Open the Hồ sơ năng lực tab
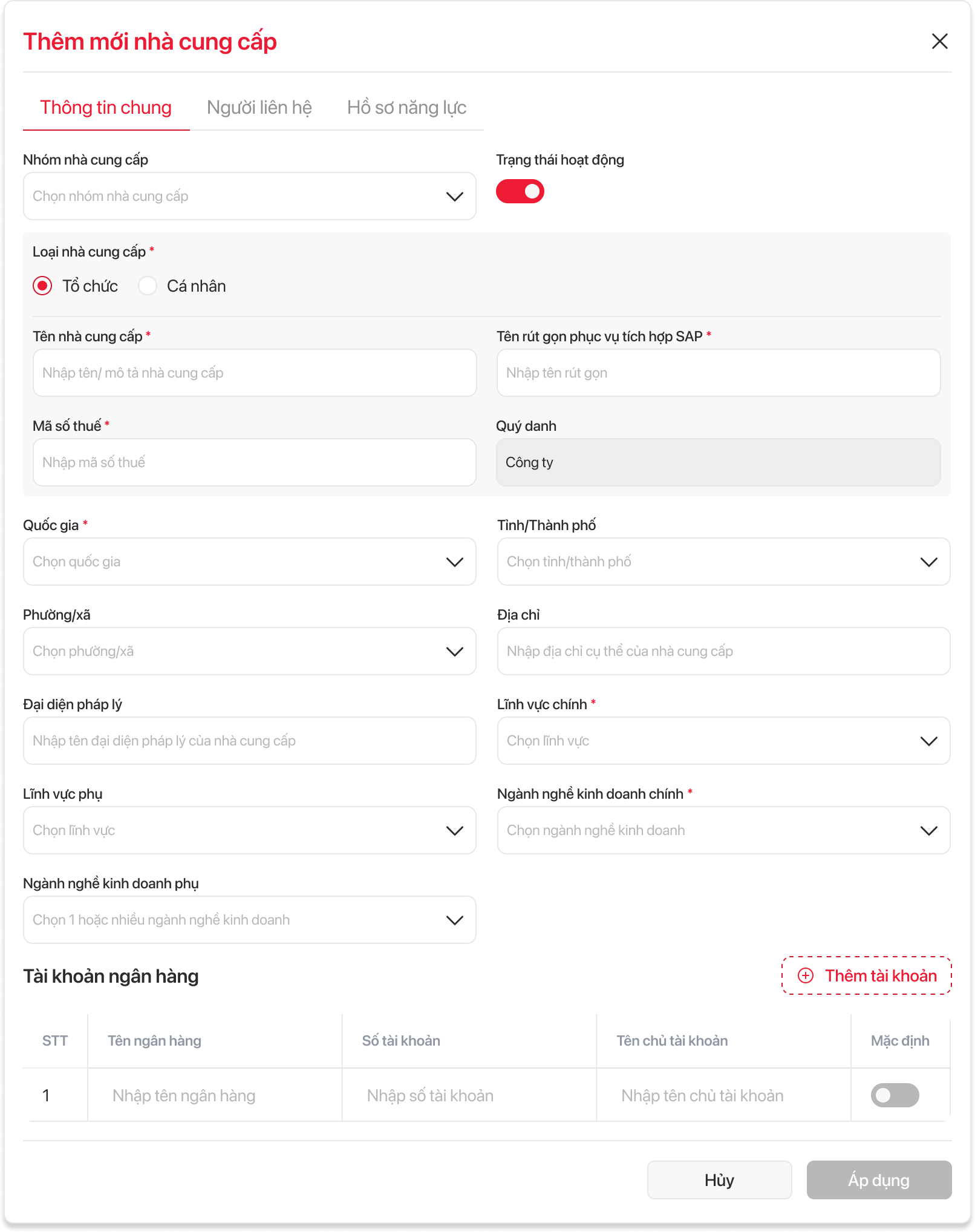This screenshot has width=975, height=1232. (406, 108)
